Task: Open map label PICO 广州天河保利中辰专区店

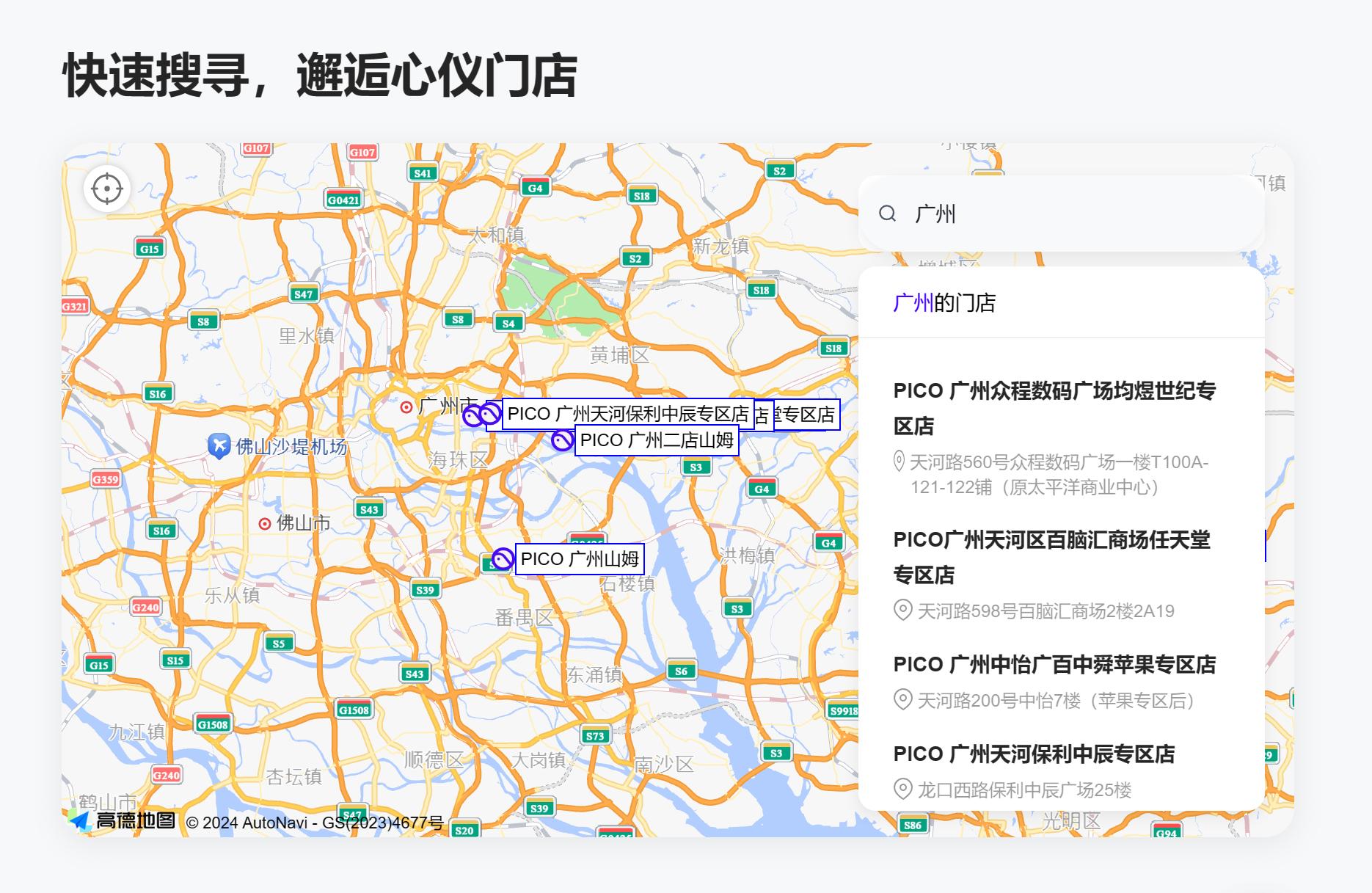Action: coord(628,414)
